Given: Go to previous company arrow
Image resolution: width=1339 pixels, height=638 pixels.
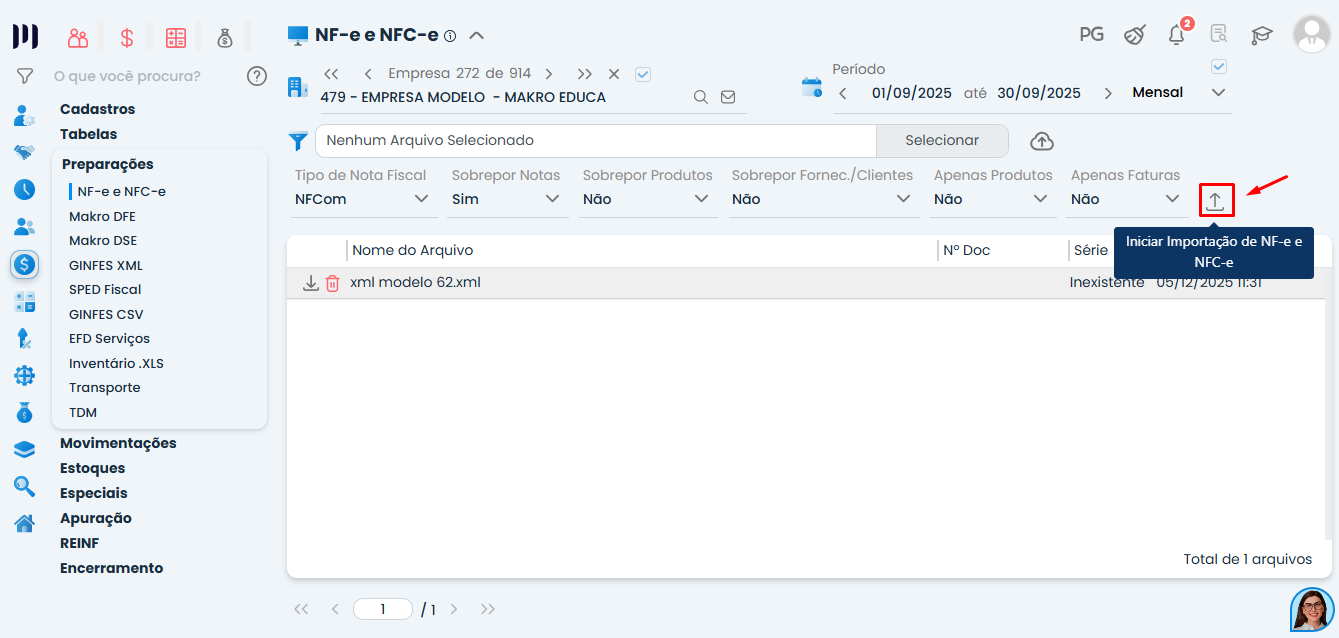Looking at the screenshot, I should (x=368, y=74).
